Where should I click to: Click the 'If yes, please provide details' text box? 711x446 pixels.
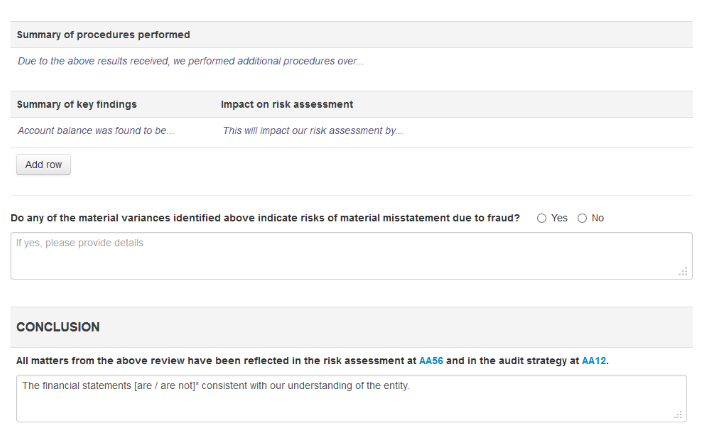tap(350, 256)
